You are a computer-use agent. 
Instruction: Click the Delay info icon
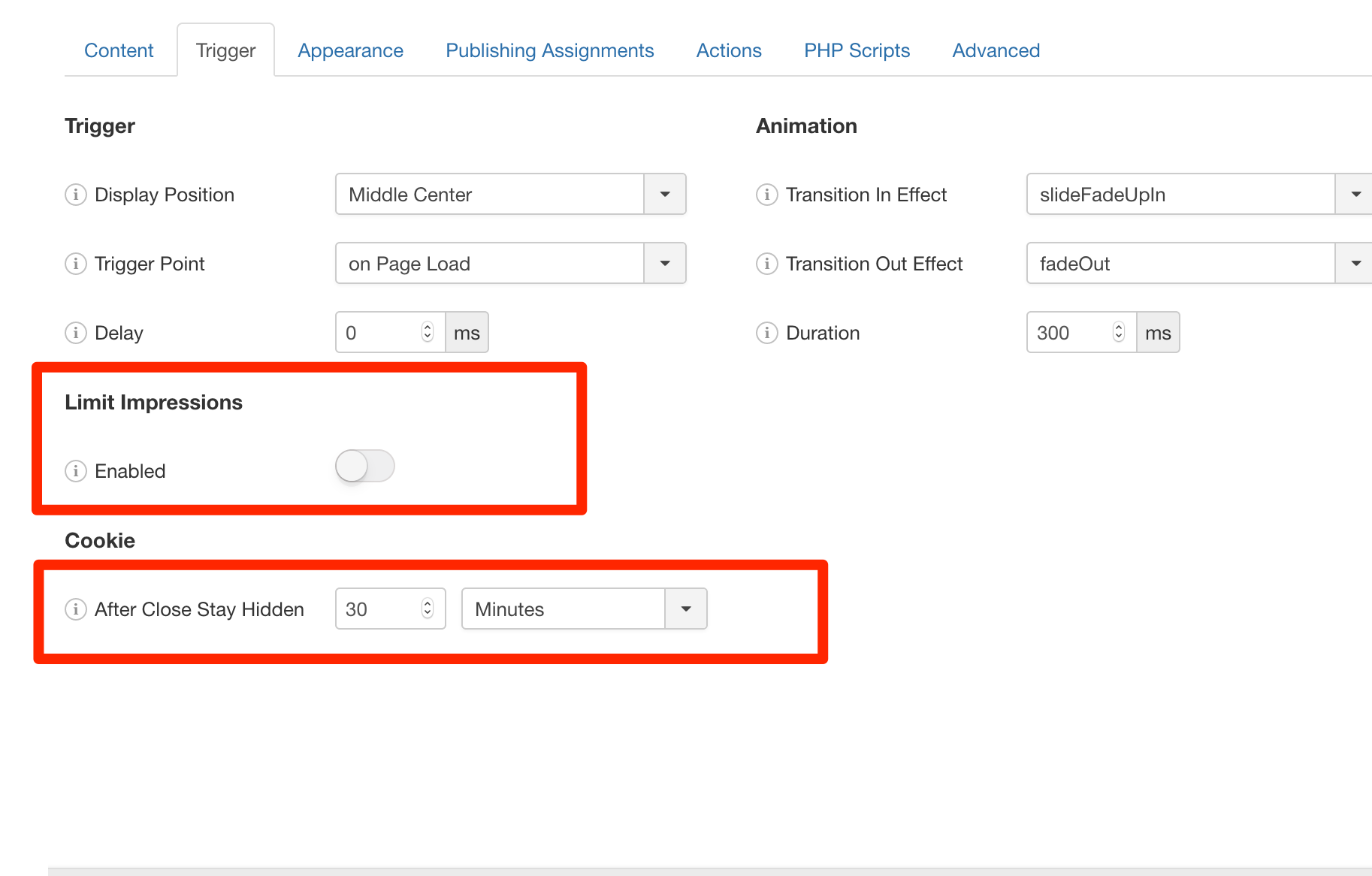coord(75,333)
